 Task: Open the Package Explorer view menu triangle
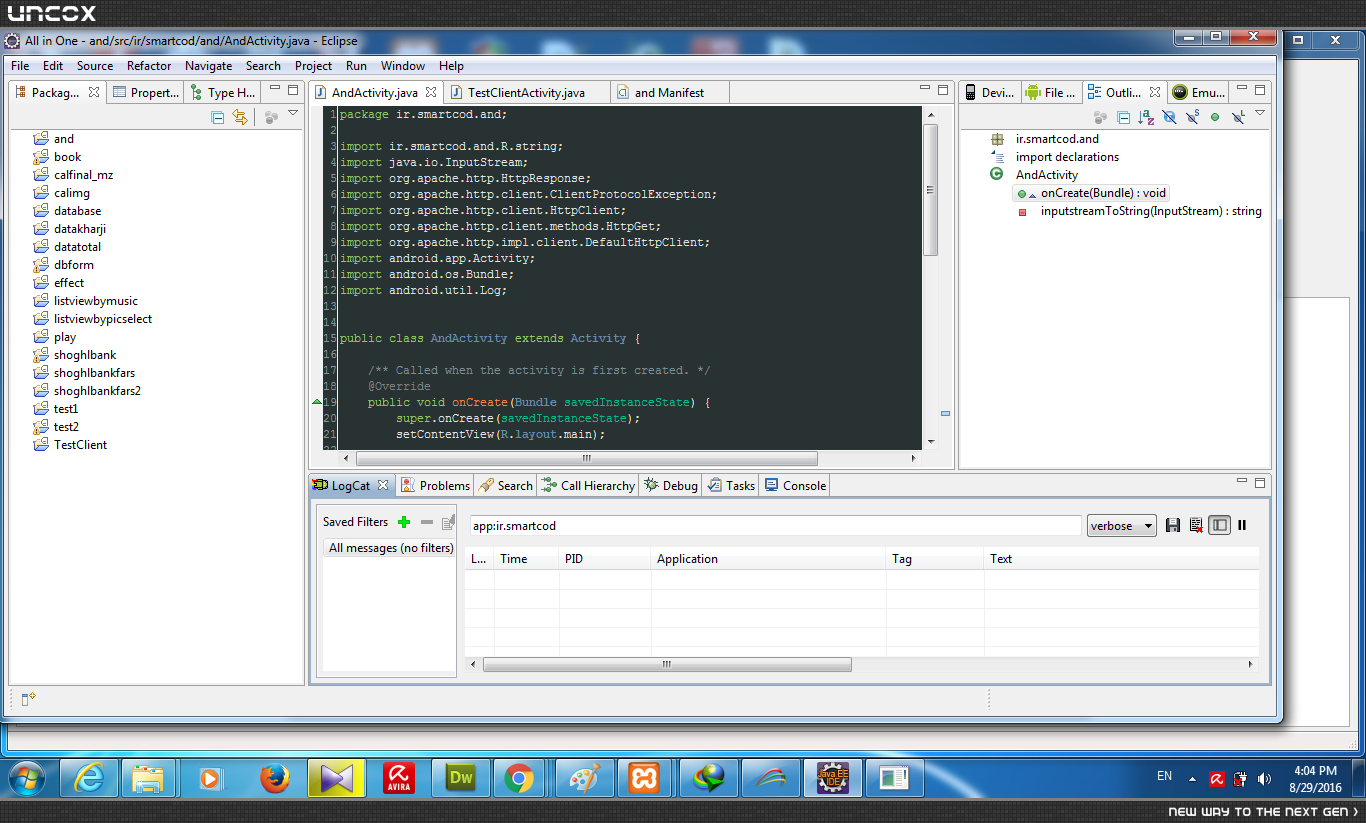pyautogui.click(x=293, y=114)
